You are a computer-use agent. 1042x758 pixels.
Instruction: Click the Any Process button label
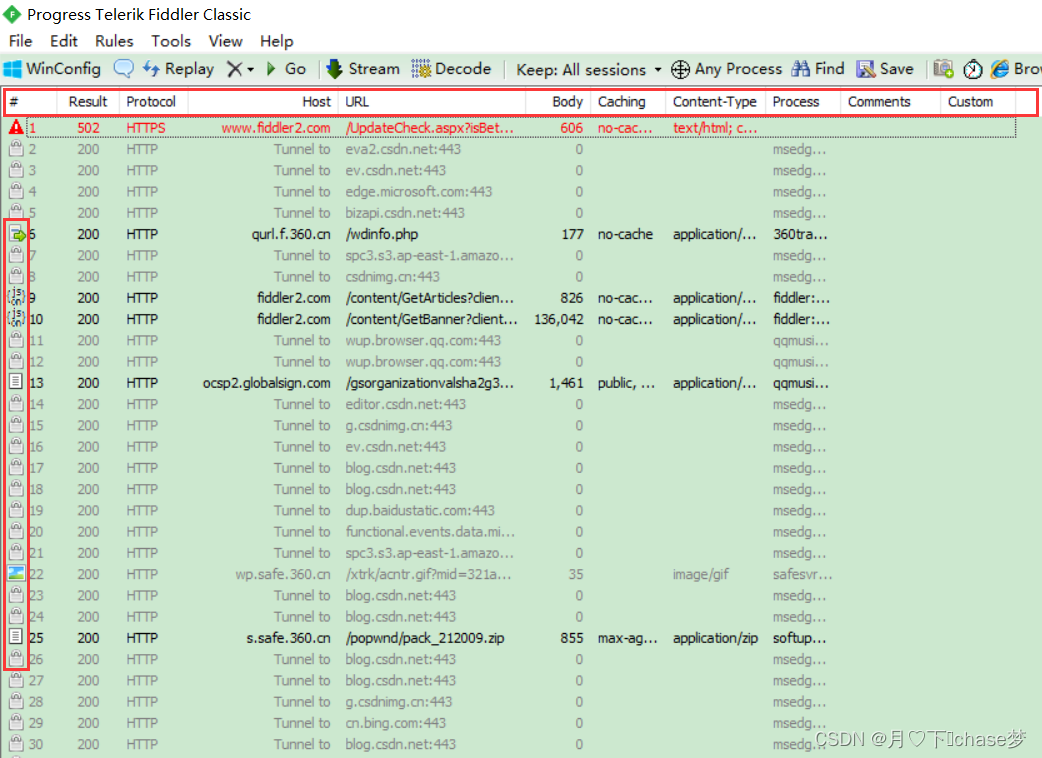738,69
